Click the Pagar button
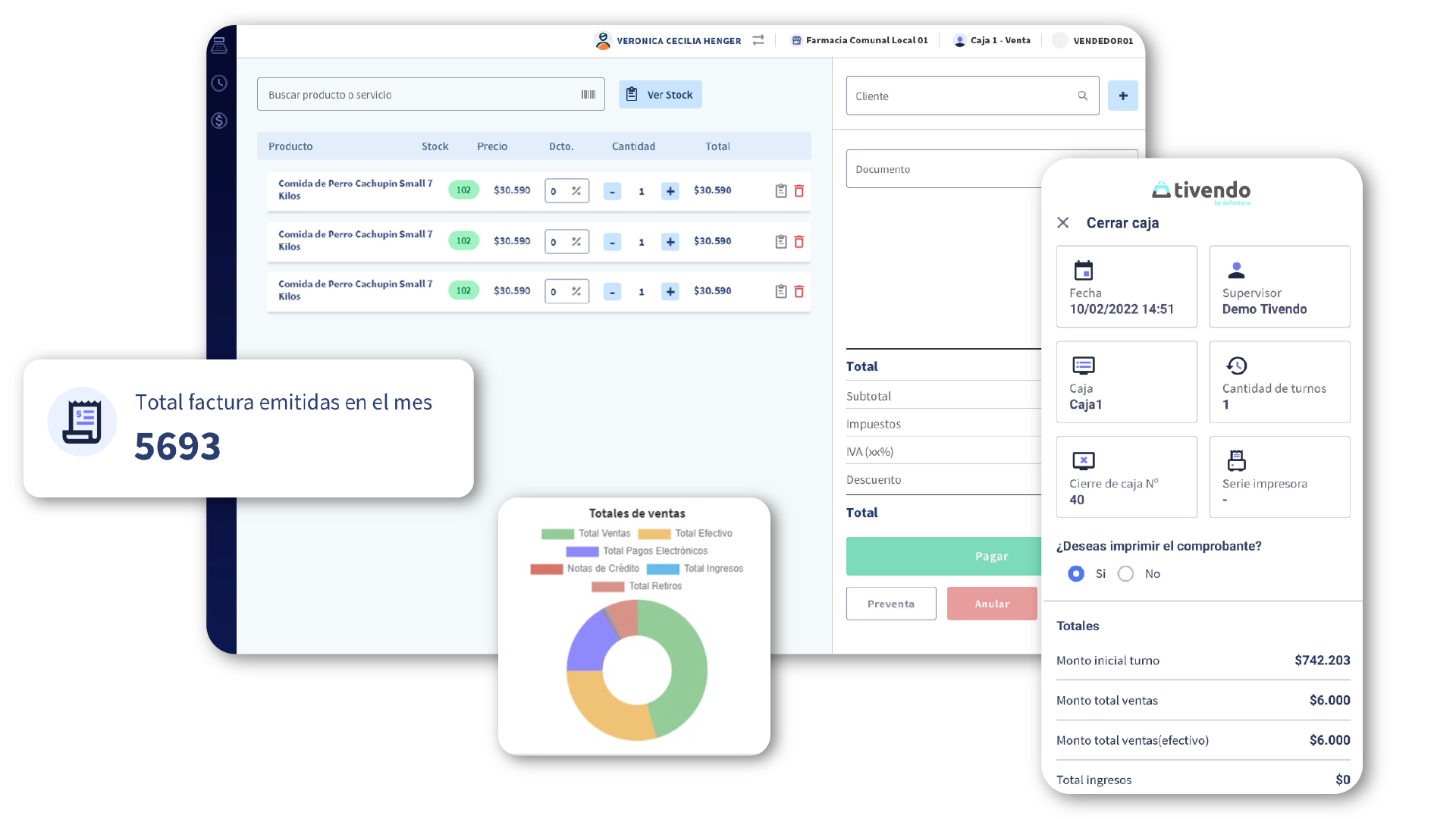 pos(944,557)
